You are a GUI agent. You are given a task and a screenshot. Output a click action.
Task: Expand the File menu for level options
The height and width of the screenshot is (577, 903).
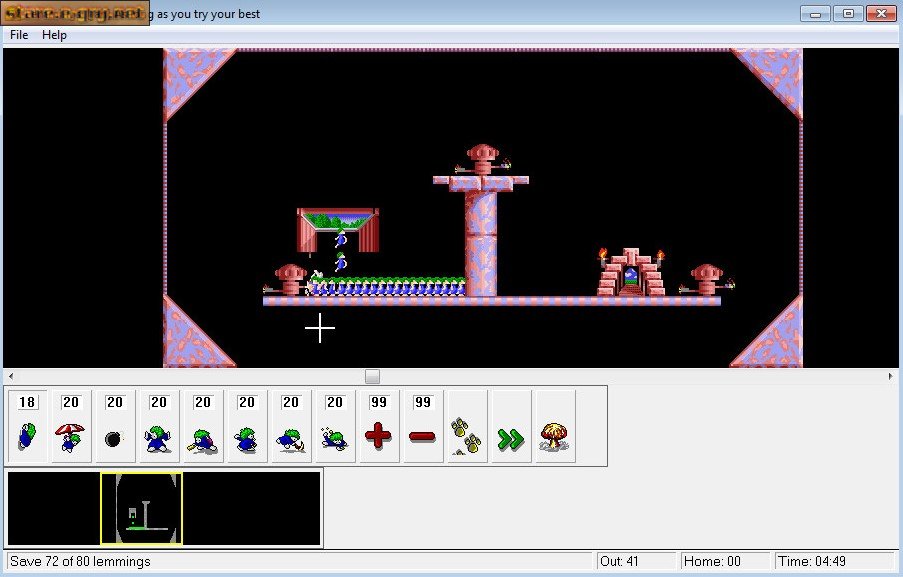click(17, 35)
